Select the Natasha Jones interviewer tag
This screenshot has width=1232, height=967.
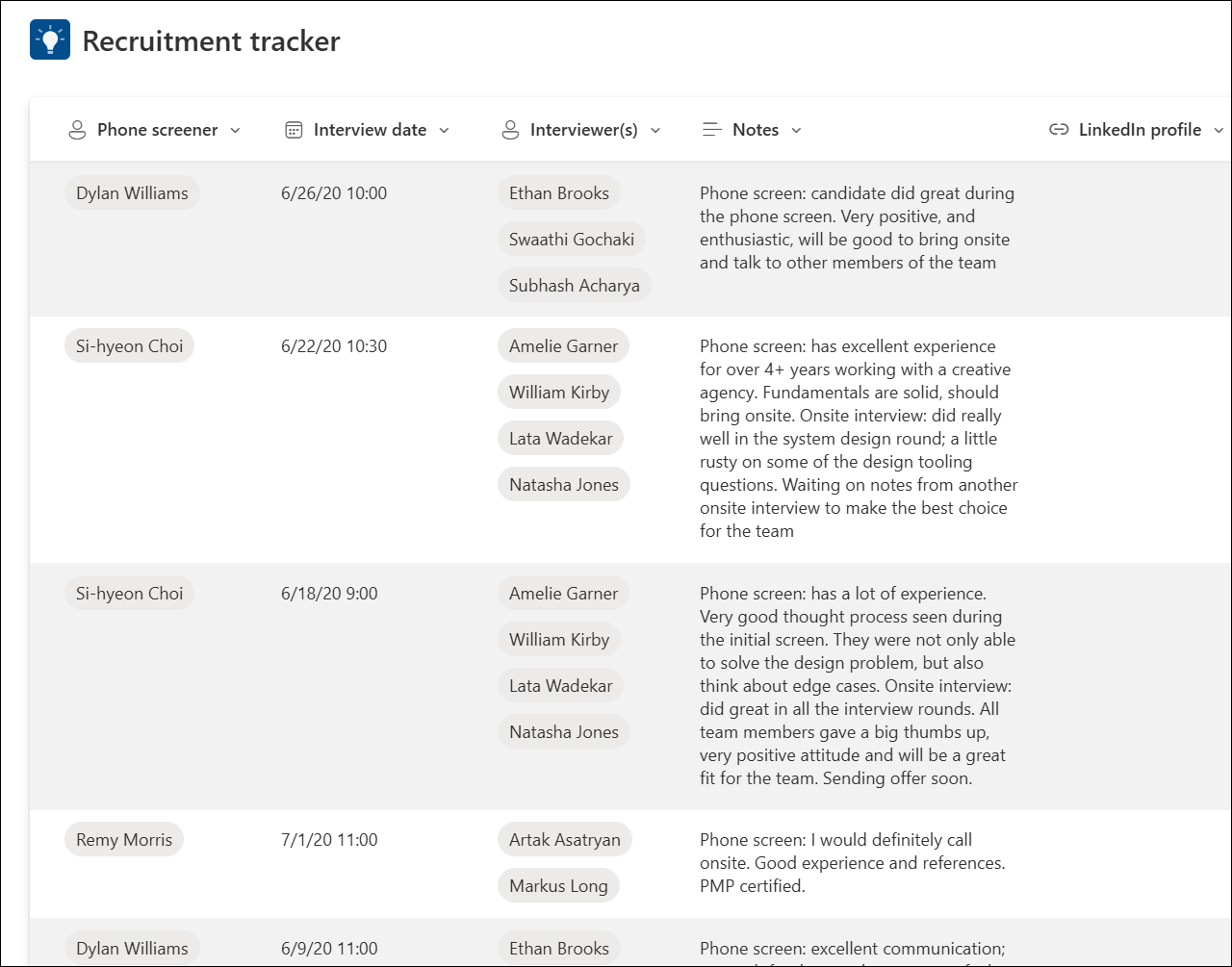tap(563, 484)
